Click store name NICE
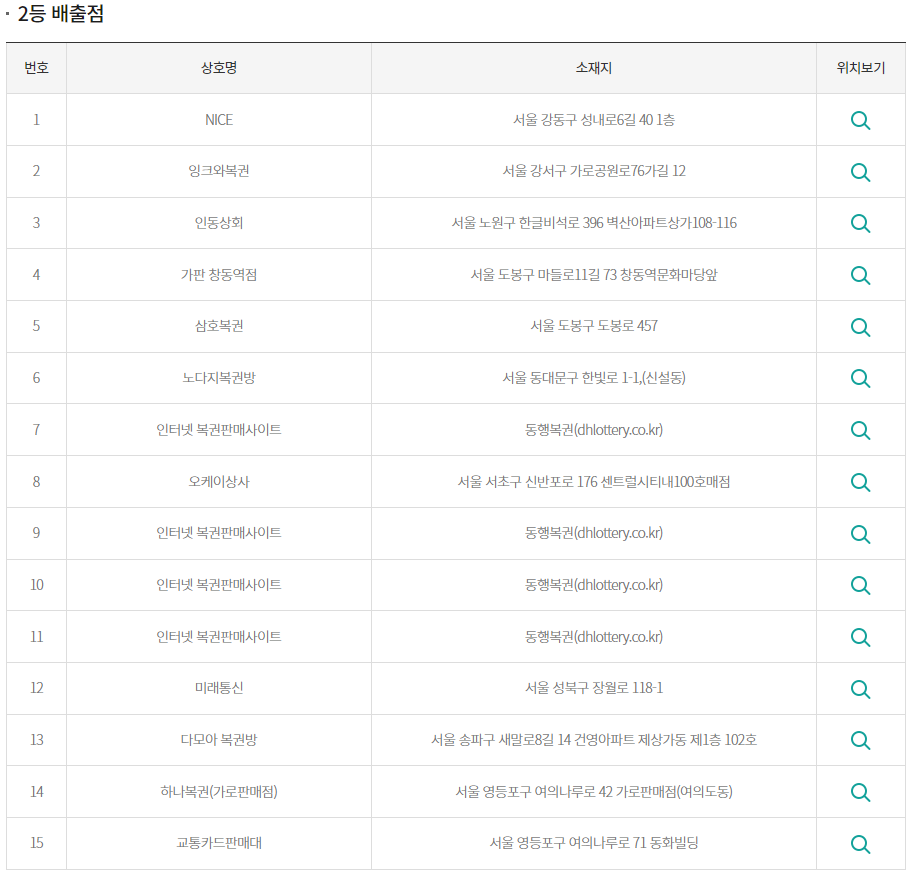Viewport: 910px width, 877px height. pyautogui.click(x=219, y=120)
